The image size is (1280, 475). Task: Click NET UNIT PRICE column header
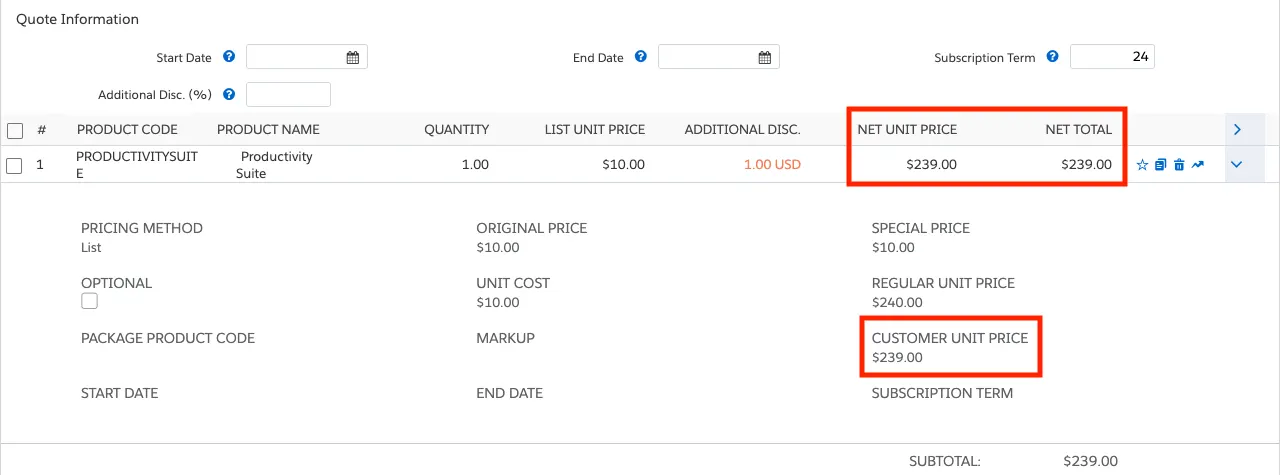[x=907, y=130]
